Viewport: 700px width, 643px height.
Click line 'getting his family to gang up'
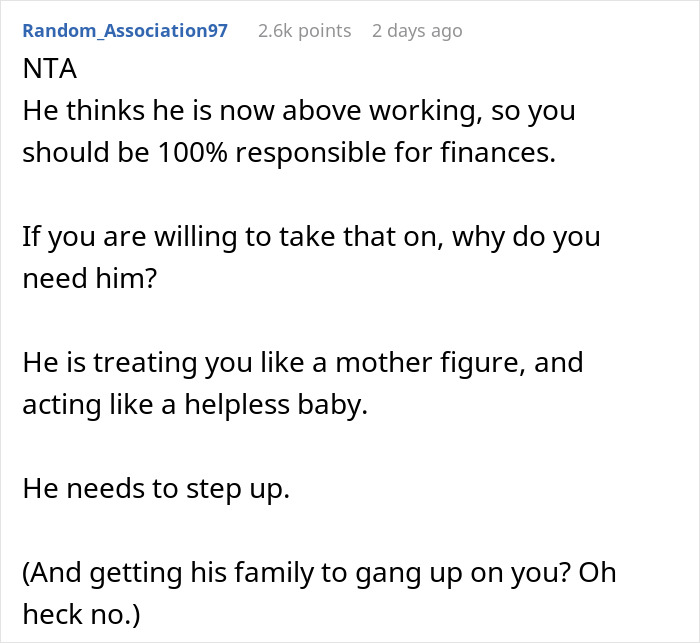pos(300,574)
